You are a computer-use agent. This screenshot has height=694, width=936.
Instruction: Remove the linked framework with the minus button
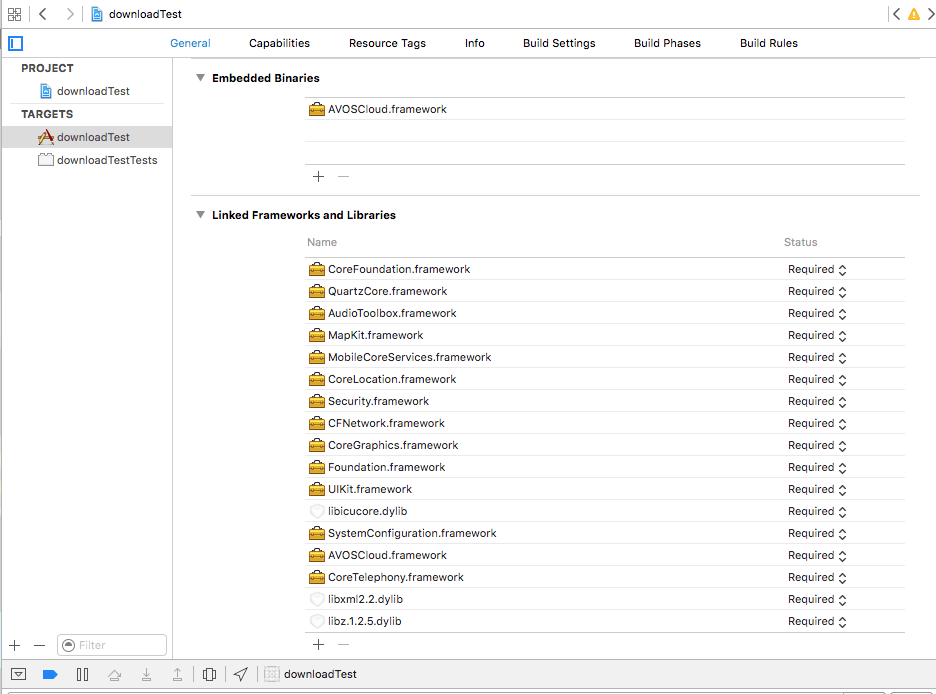343,644
